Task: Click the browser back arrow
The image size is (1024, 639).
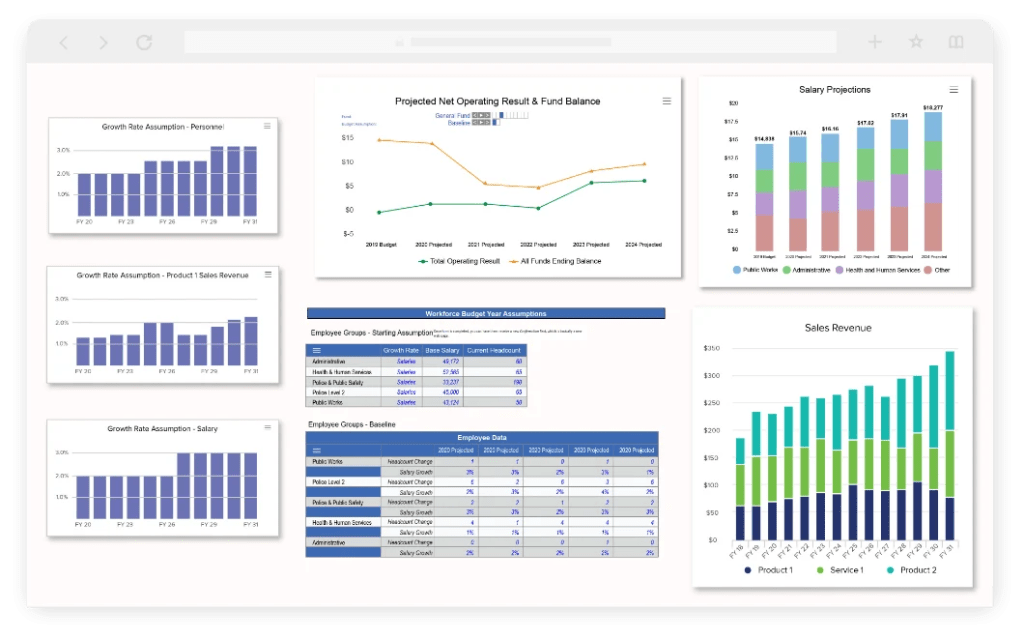Action: 65,43
